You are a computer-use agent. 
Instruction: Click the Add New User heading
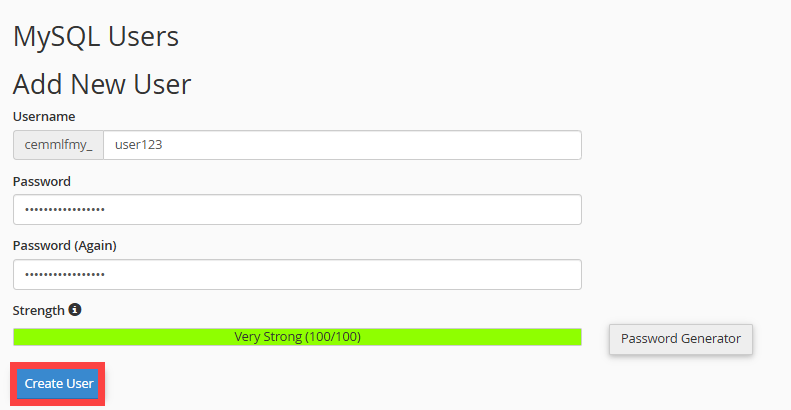[102, 84]
